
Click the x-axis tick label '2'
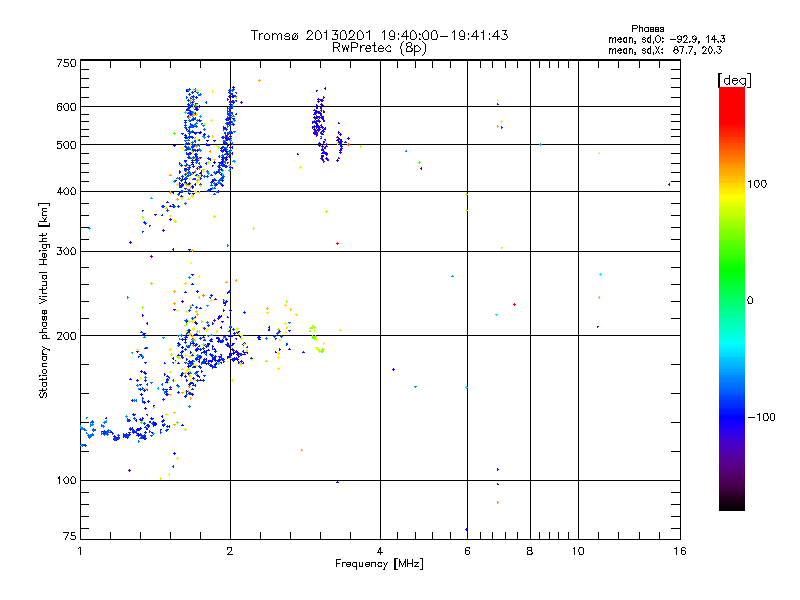(x=230, y=551)
